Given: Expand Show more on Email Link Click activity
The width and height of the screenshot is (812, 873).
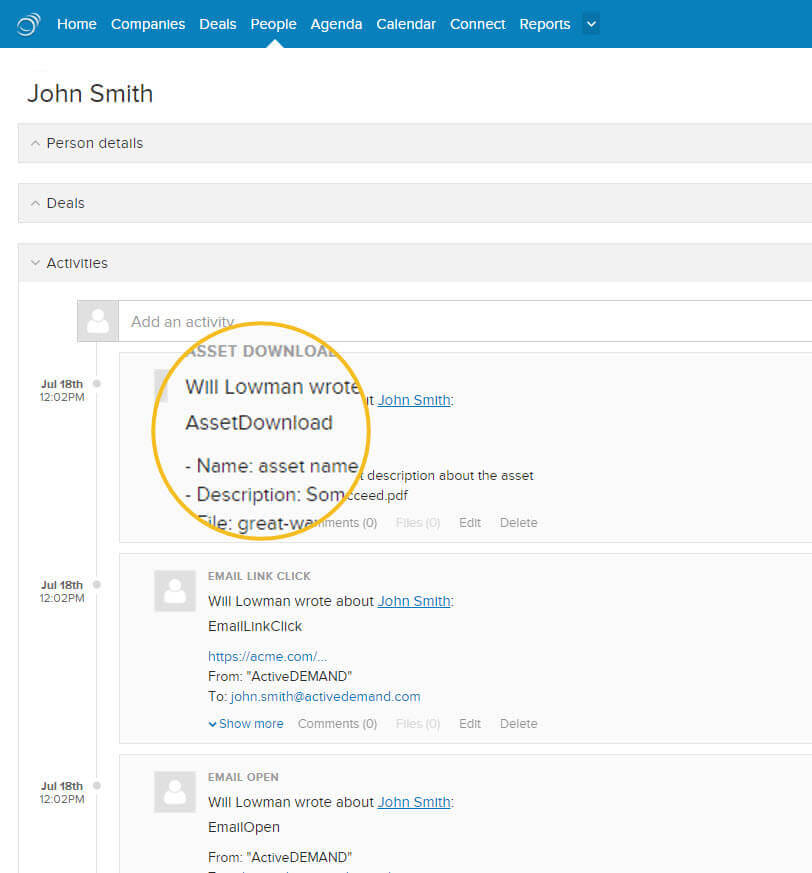Looking at the screenshot, I should [x=246, y=724].
